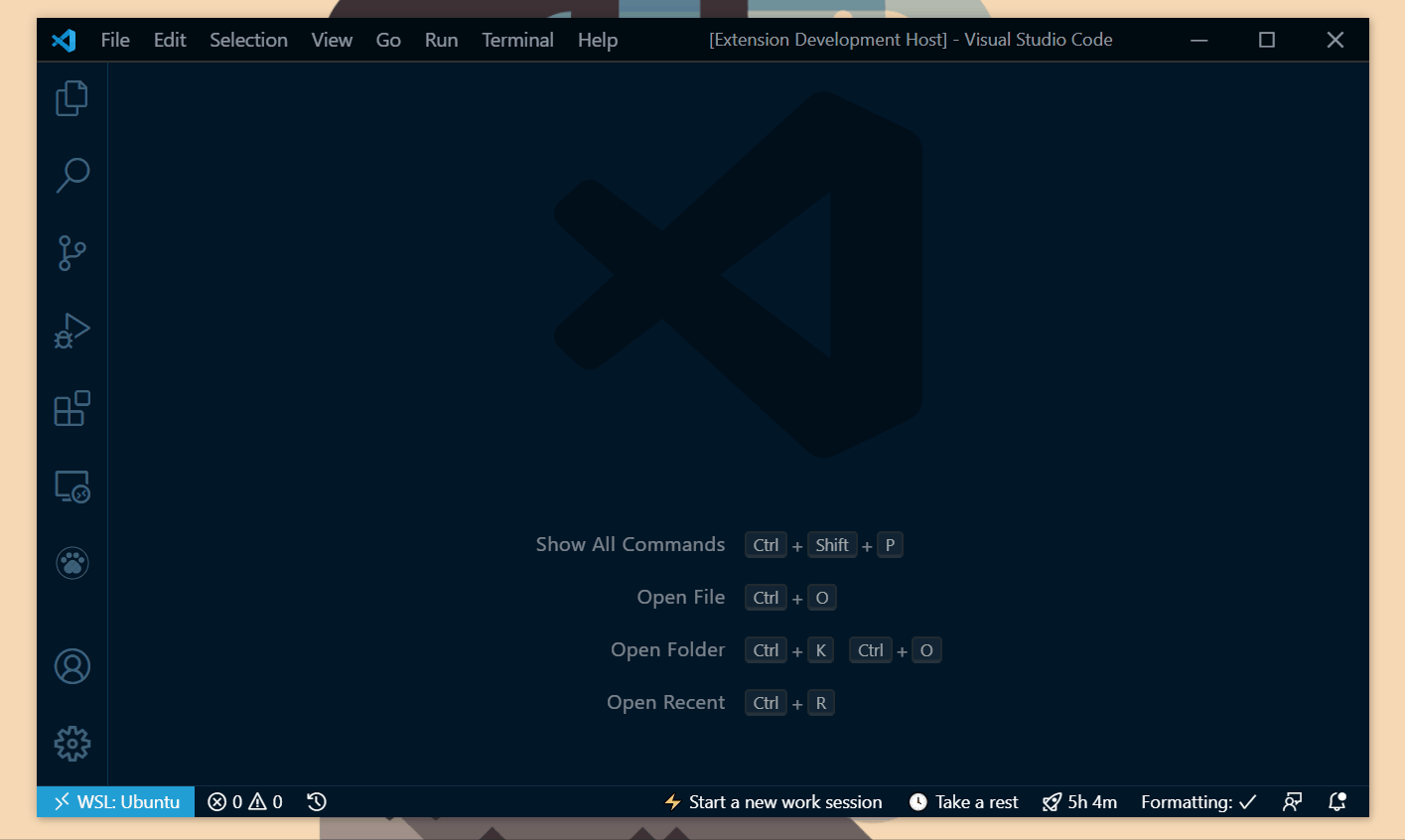Open the Help menu
The width and height of the screenshot is (1405, 840).
click(x=598, y=40)
